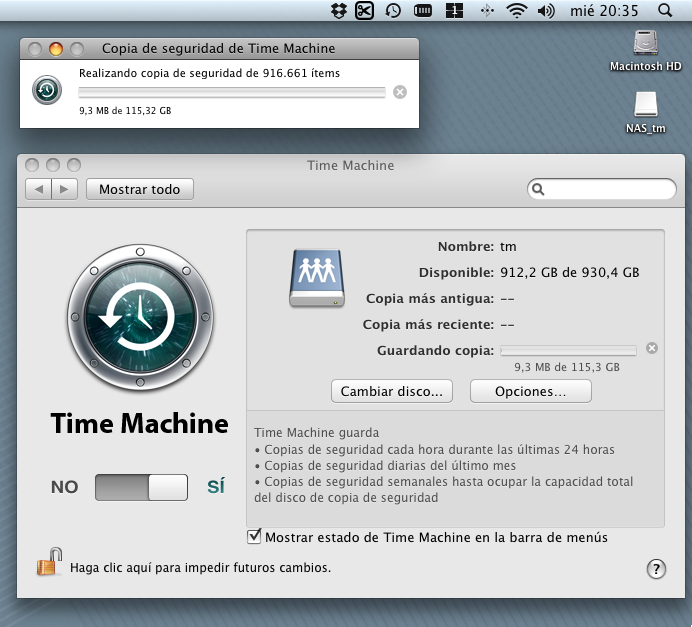692x627 pixels.
Task: Open help with the question mark button
Action: pyautogui.click(x=656, y=569)
